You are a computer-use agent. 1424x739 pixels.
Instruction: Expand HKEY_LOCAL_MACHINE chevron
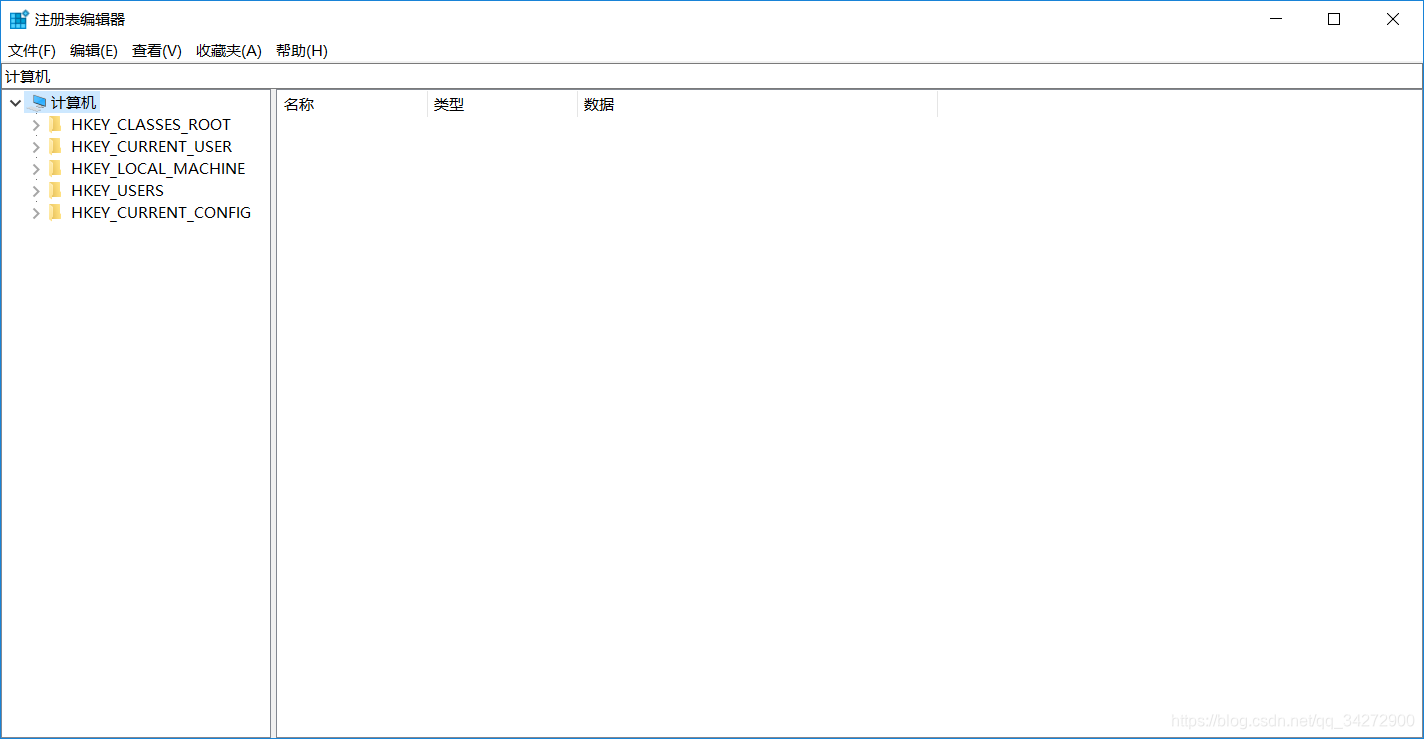pos(36,169)
